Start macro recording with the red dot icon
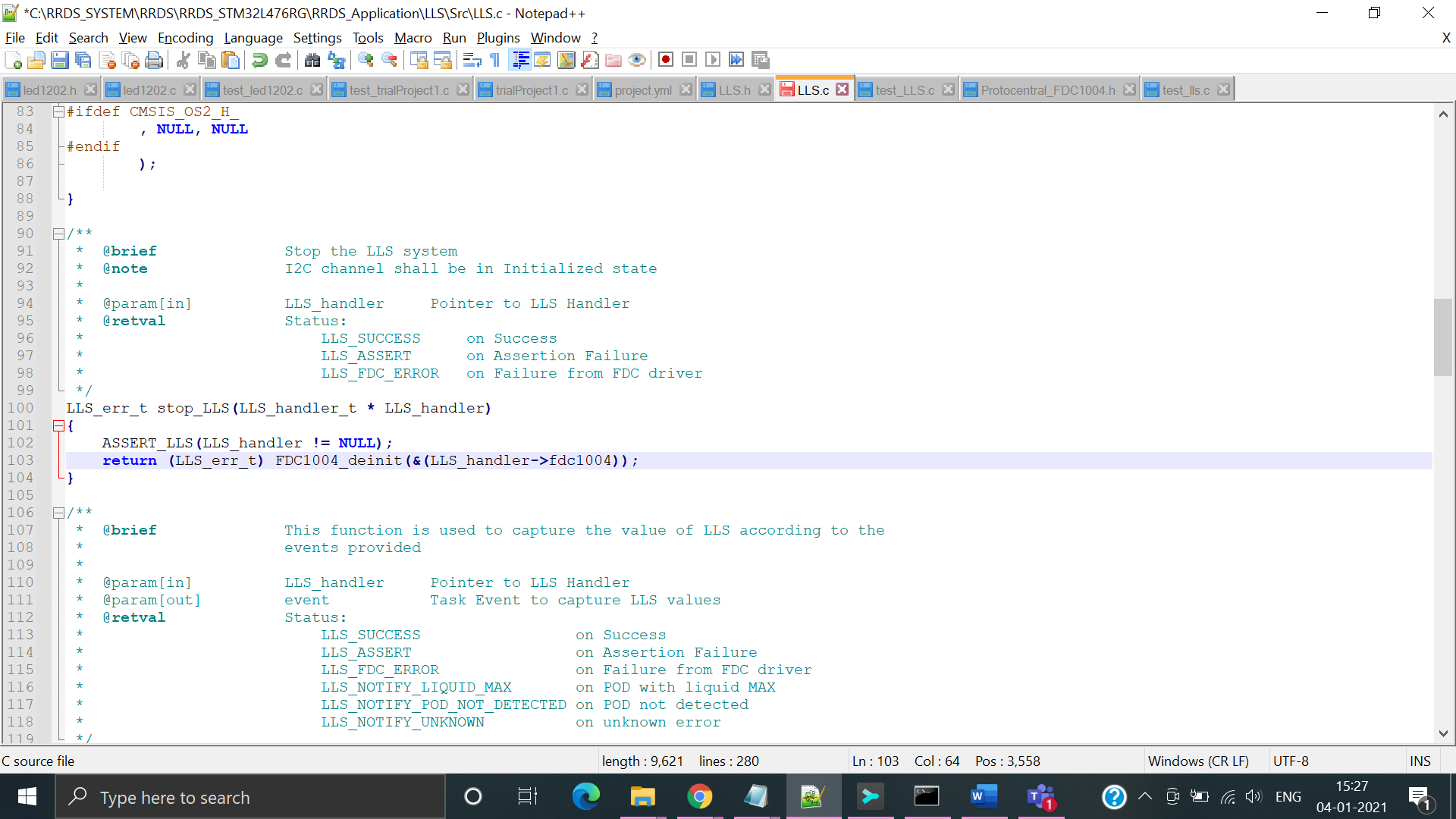The height and width of the screenshot is (819, 1456). (666, 60)
